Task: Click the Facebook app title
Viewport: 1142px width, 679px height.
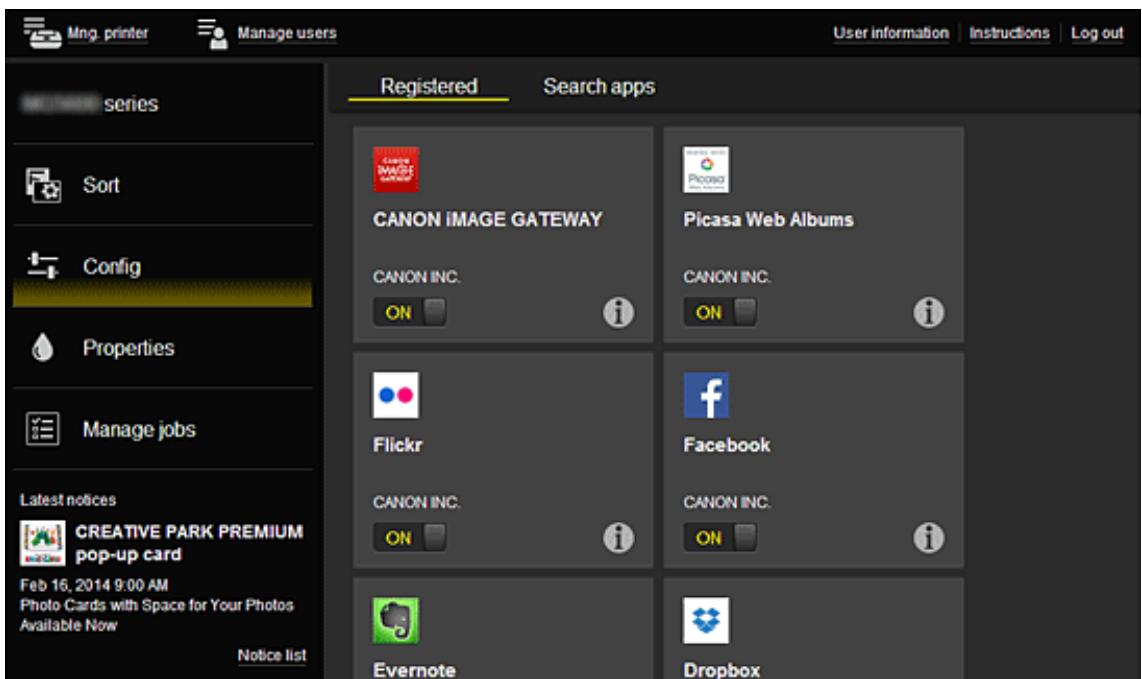Action: (727, 444)
